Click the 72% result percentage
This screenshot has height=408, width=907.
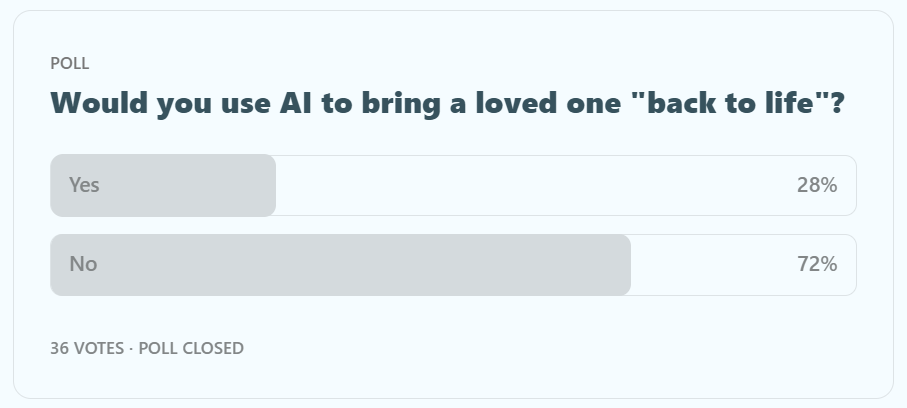pos(816,265)
